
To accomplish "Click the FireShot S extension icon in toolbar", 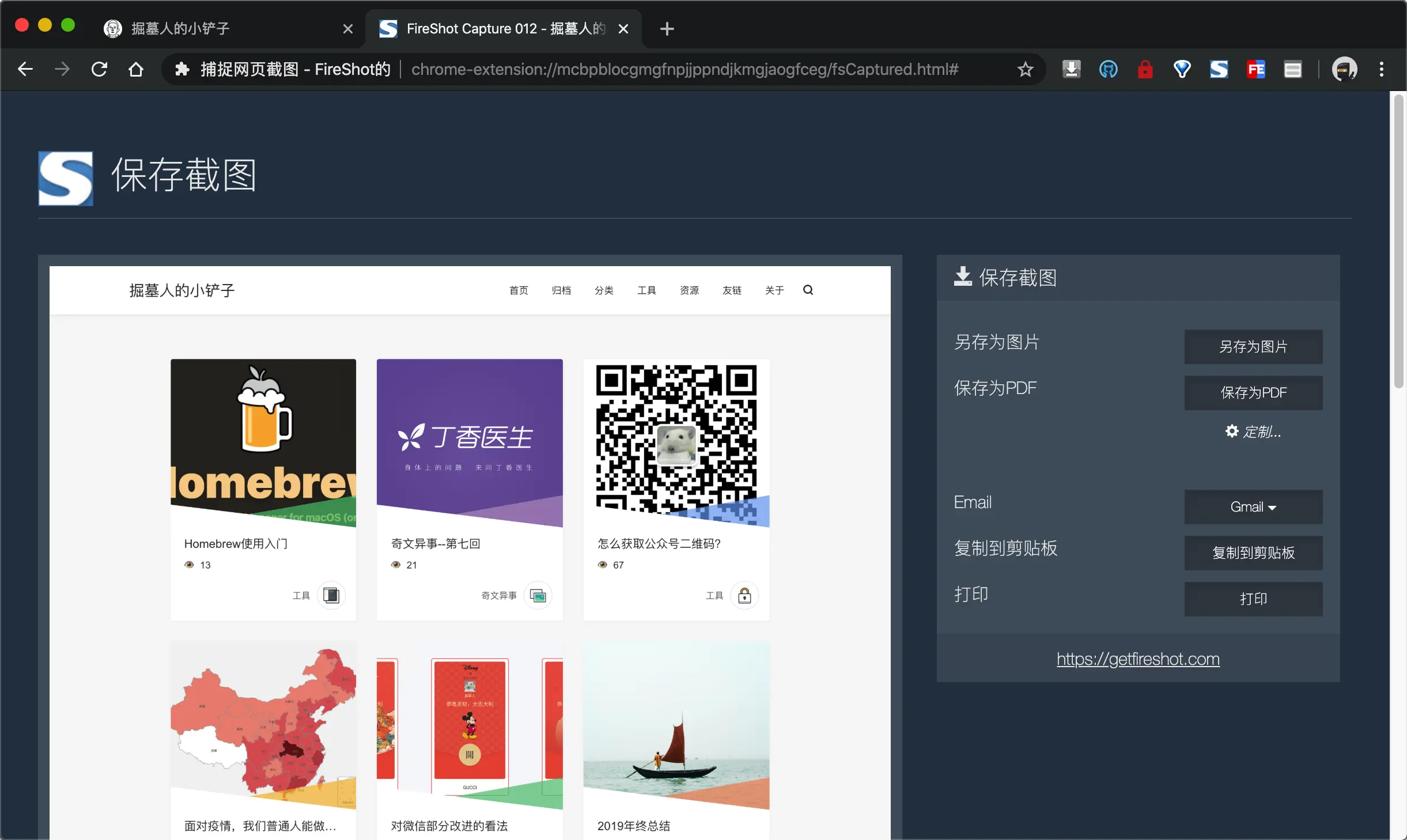I will 1219,70.
